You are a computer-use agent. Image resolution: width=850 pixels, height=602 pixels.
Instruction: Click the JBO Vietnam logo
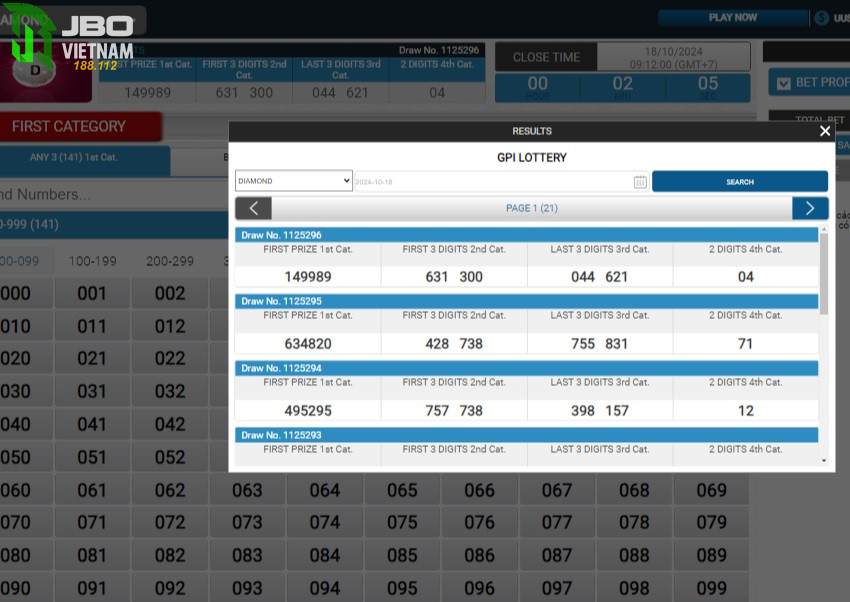click(69, 37)
